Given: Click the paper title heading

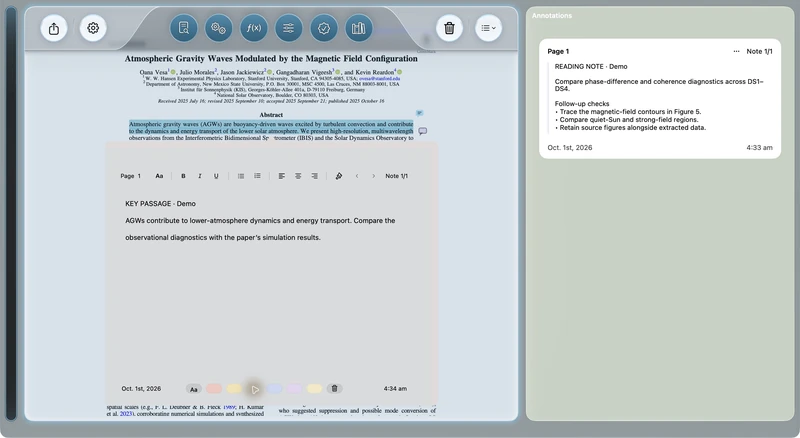Looking at the screenshot, I should pos(271,59).
